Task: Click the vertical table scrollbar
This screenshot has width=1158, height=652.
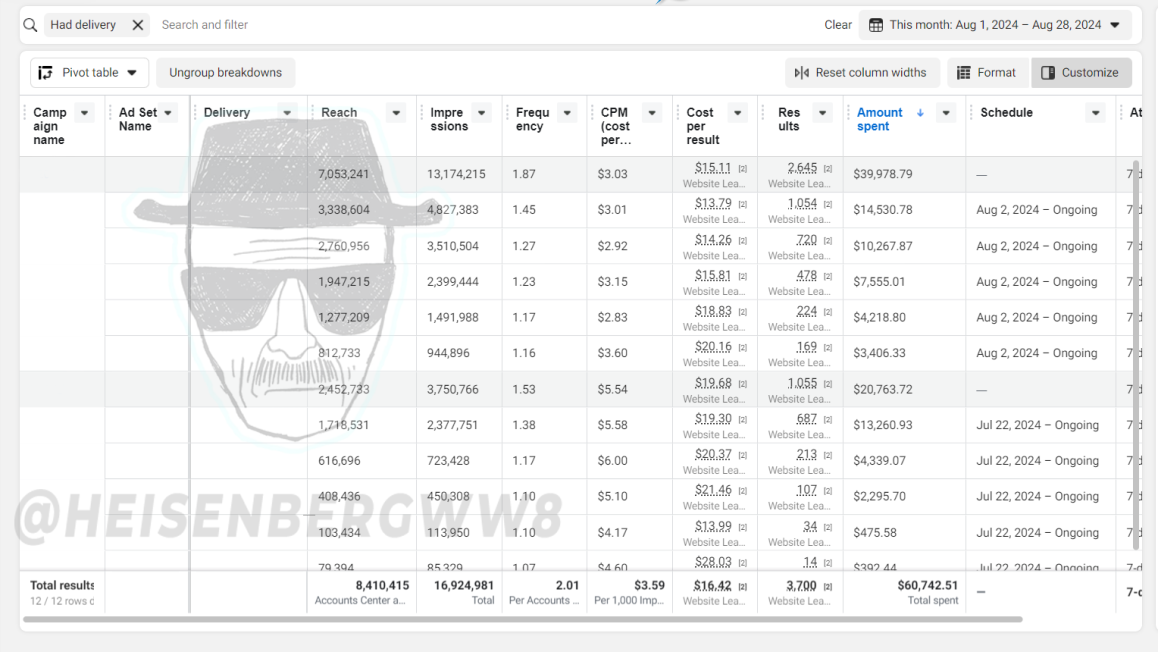Action: click(x=1137, y=354)
